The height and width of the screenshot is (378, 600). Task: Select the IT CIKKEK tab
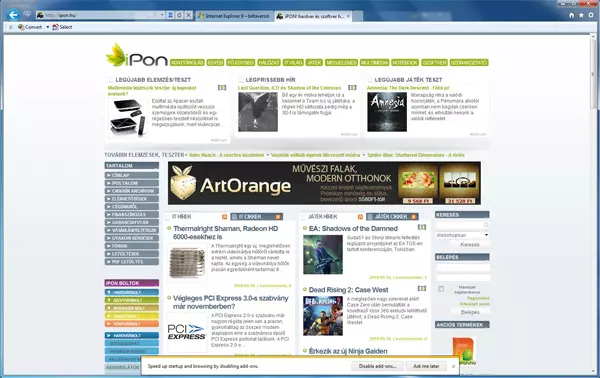[257, 217]
